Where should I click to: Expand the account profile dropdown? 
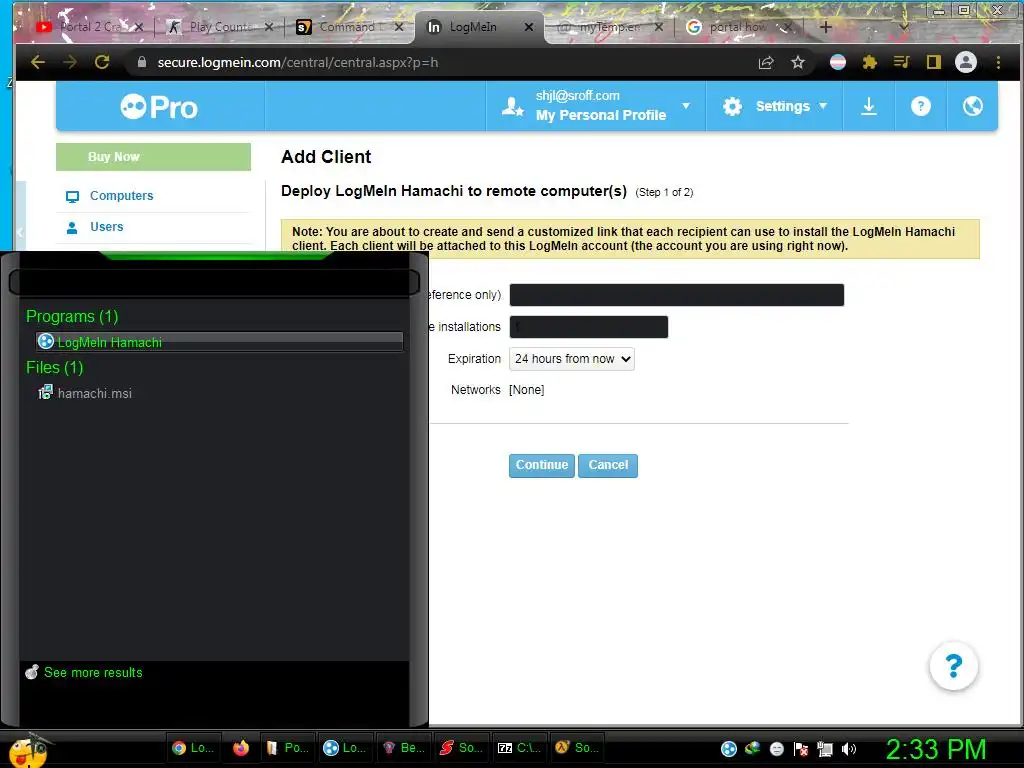click(x=686, y=106)
